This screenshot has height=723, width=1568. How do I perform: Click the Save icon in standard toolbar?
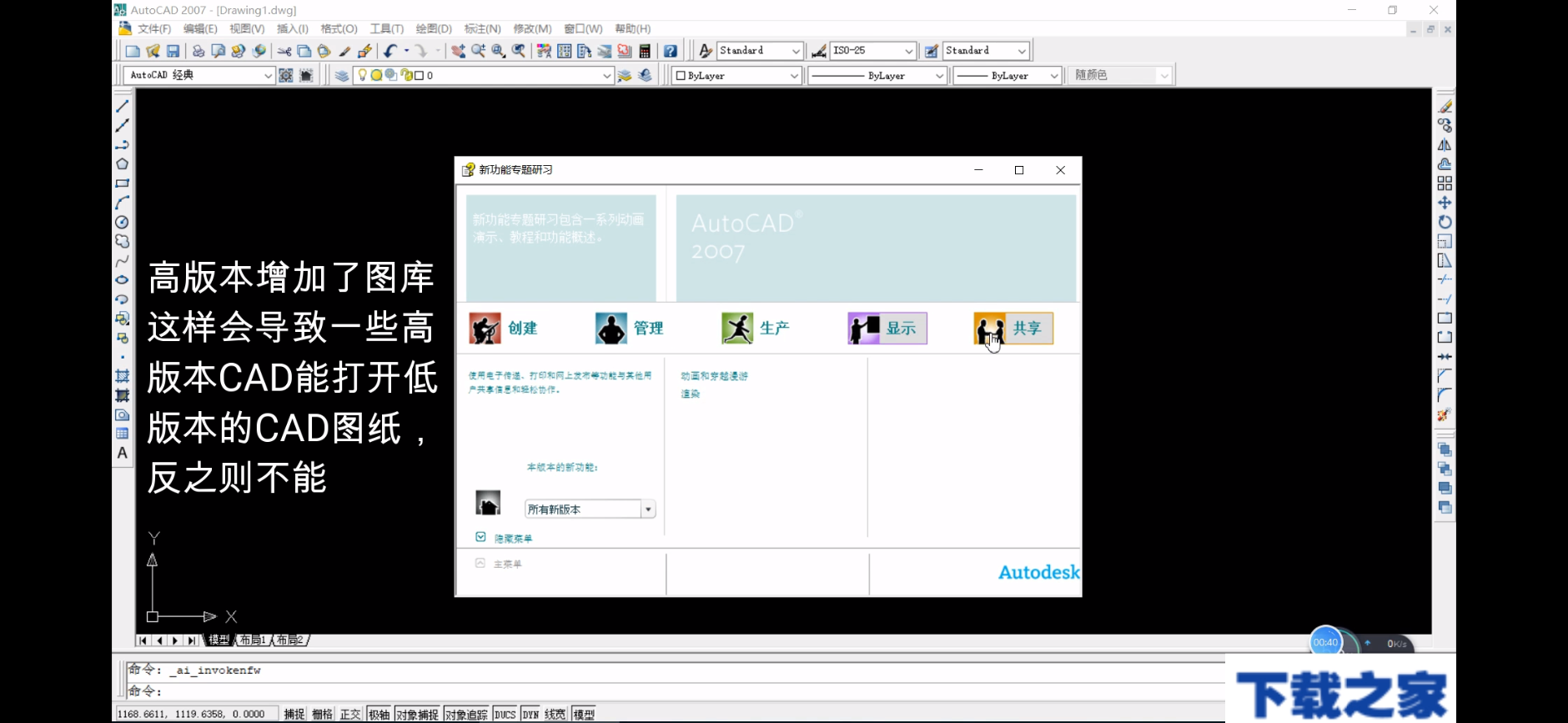173,51
